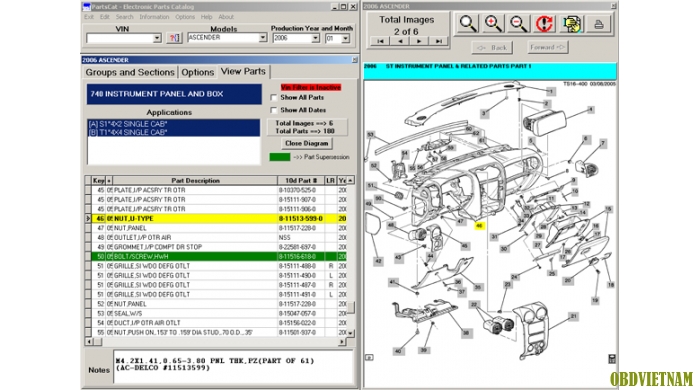Click the green Part Supersession swatch

[x=280, y=157]
